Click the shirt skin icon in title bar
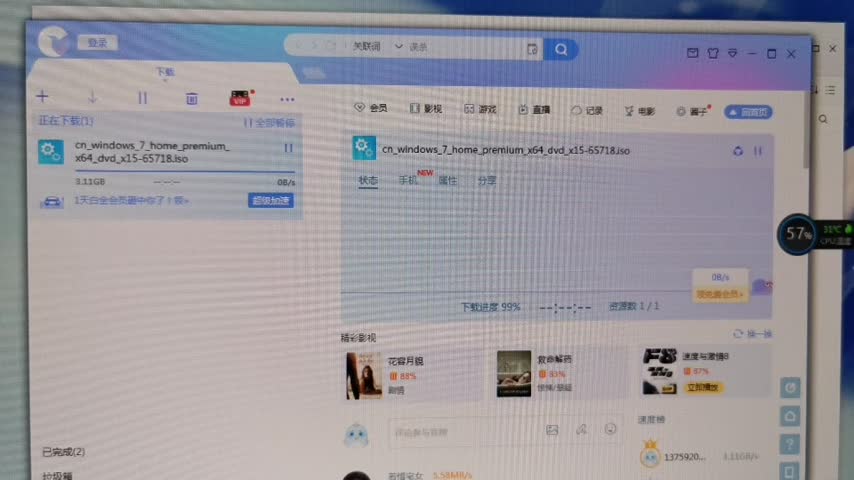 click(x=713, y=53)
